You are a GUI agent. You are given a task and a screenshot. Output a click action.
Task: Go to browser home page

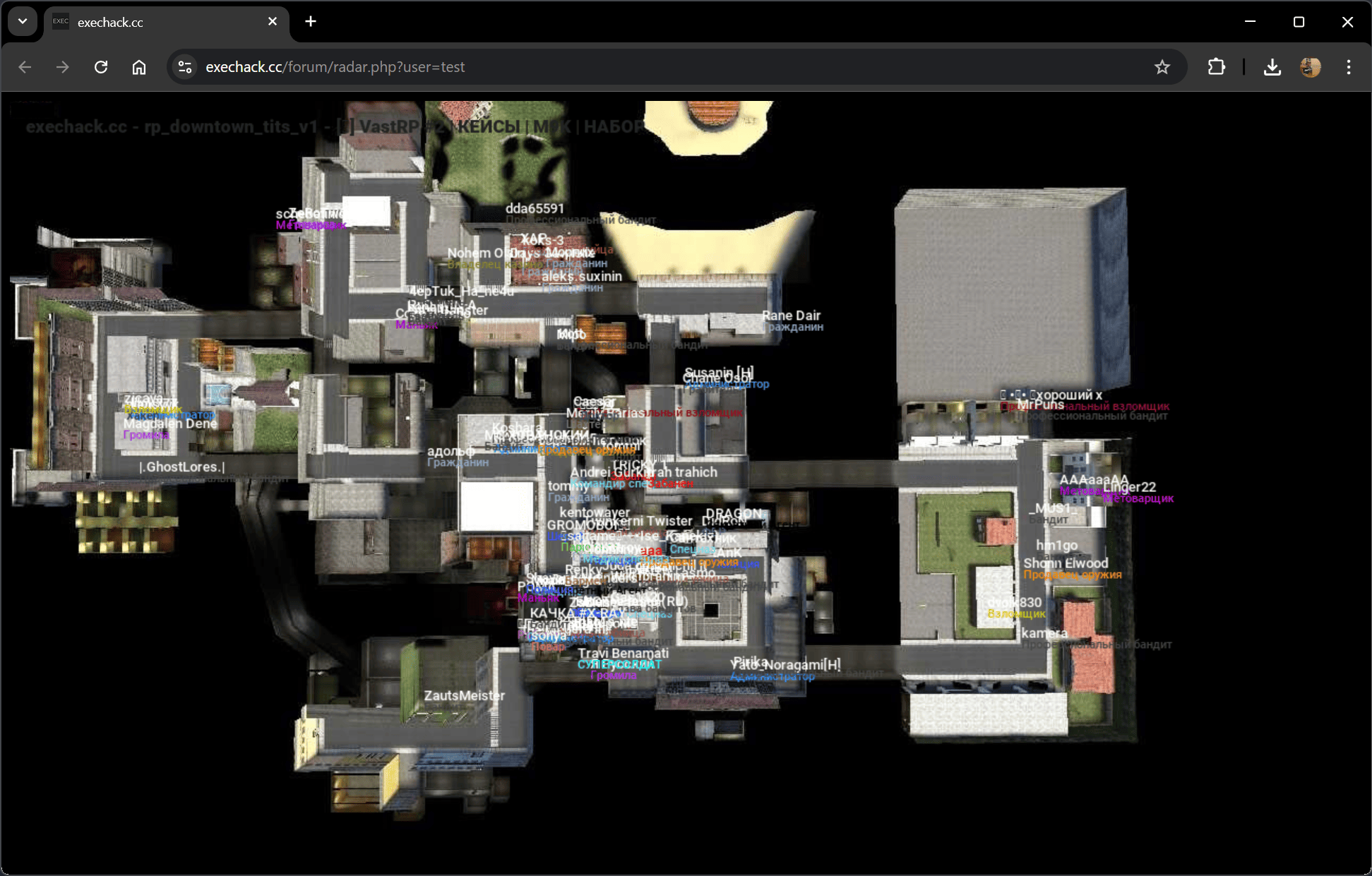click(x=139, y=67)
